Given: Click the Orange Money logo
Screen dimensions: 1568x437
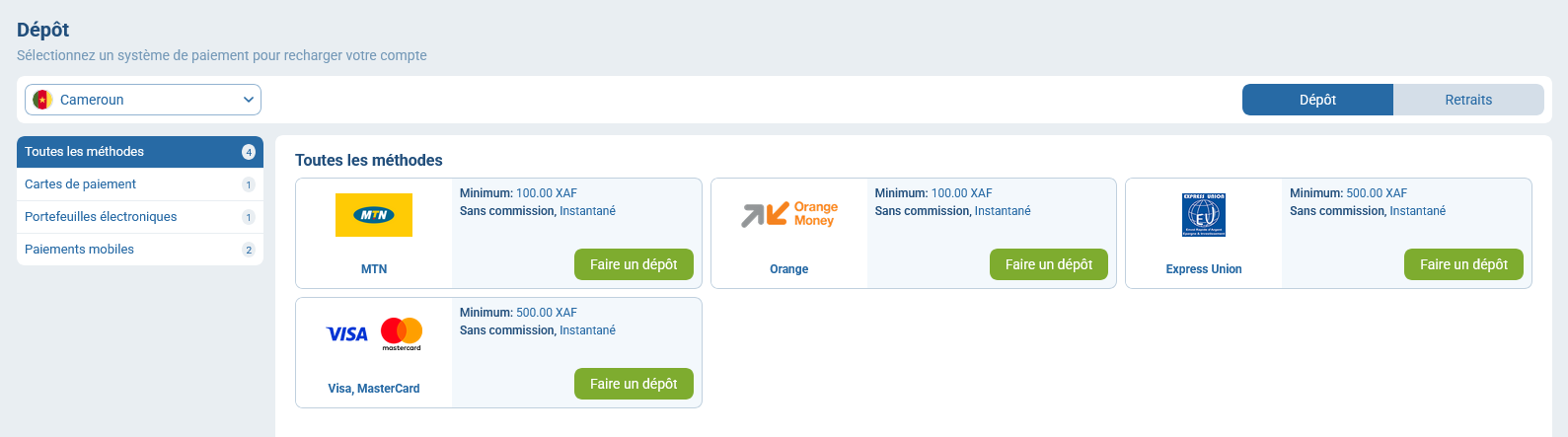Looking at the screenshot, I should coord(789,214).
